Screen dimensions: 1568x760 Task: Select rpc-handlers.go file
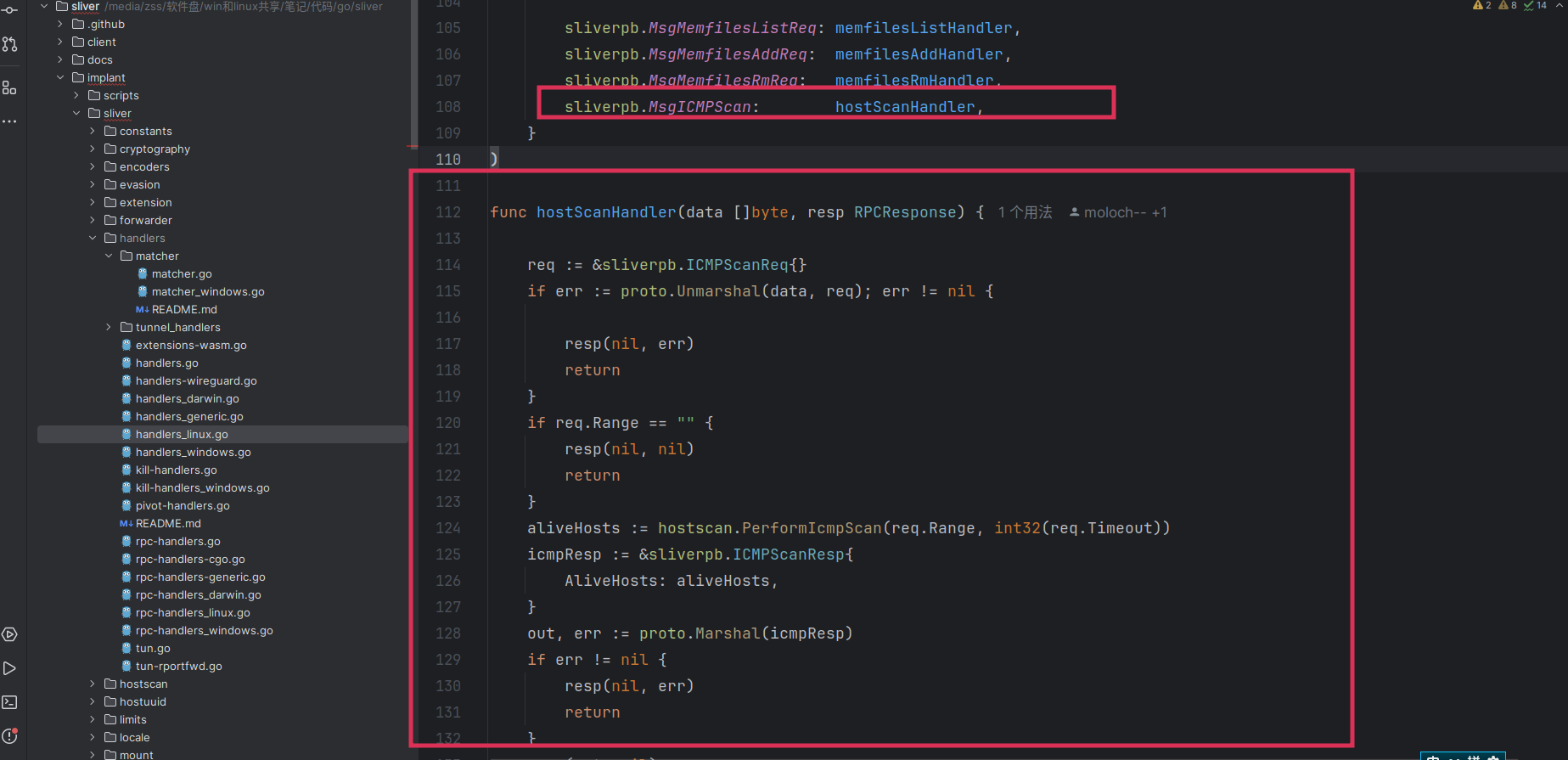click(x=177, y=541)
